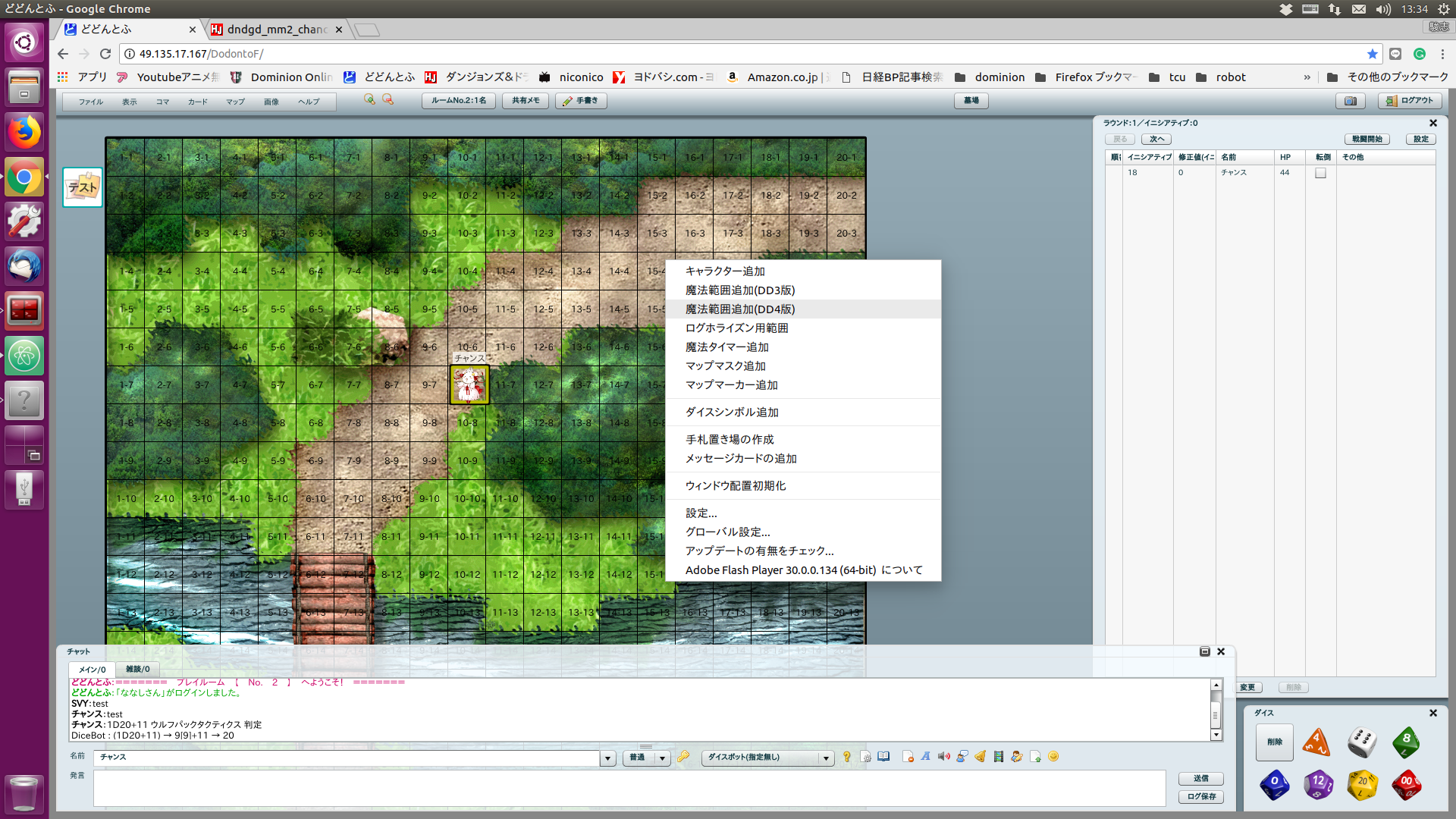Image resolution: width=1456 pixels, height=819 pixels.
Task: Select マップマスク追加 in context menu
Action: pyautogui.click(x=725, y=366)
